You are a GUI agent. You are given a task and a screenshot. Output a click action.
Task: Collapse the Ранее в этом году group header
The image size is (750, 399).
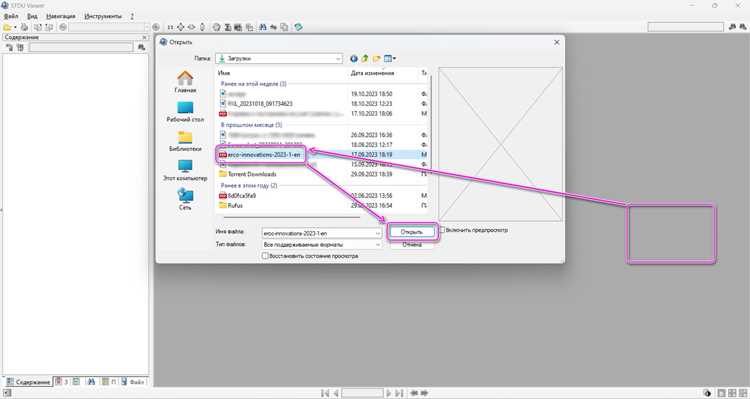(x=249, y=185)
